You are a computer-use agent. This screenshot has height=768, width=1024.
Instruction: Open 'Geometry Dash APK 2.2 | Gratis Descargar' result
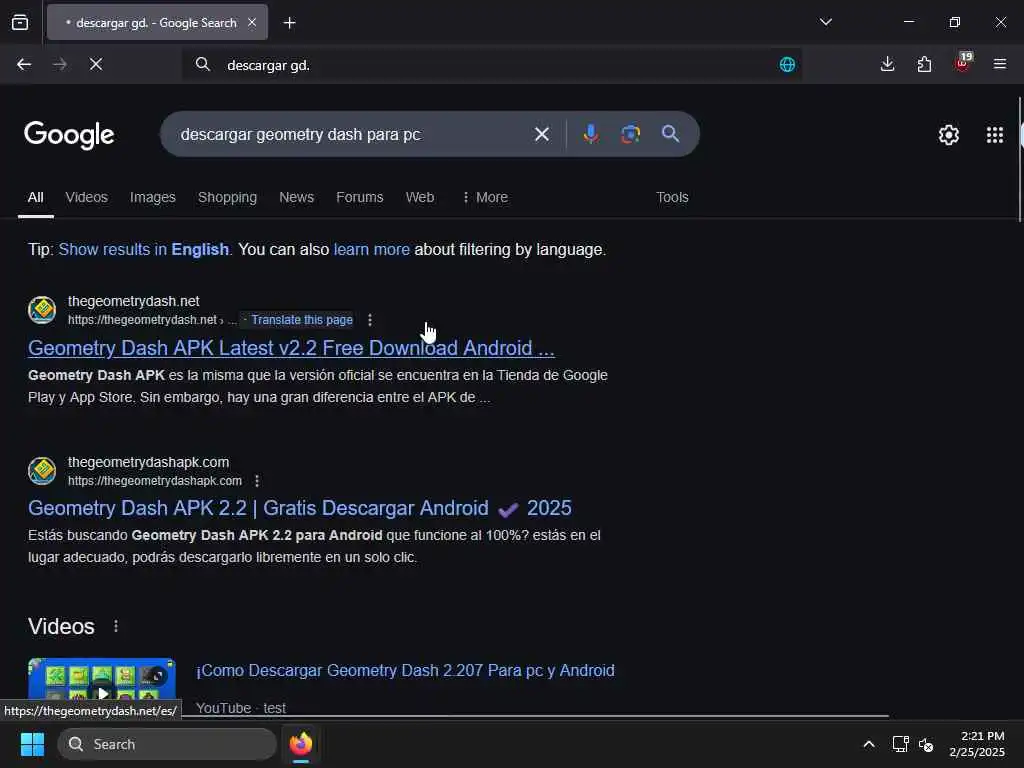(x=300, y=508)
